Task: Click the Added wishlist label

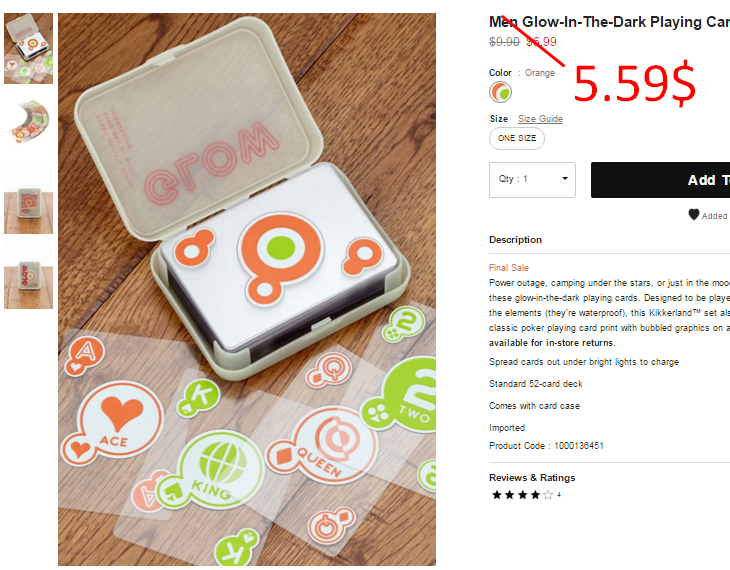Action: (715, 216)
